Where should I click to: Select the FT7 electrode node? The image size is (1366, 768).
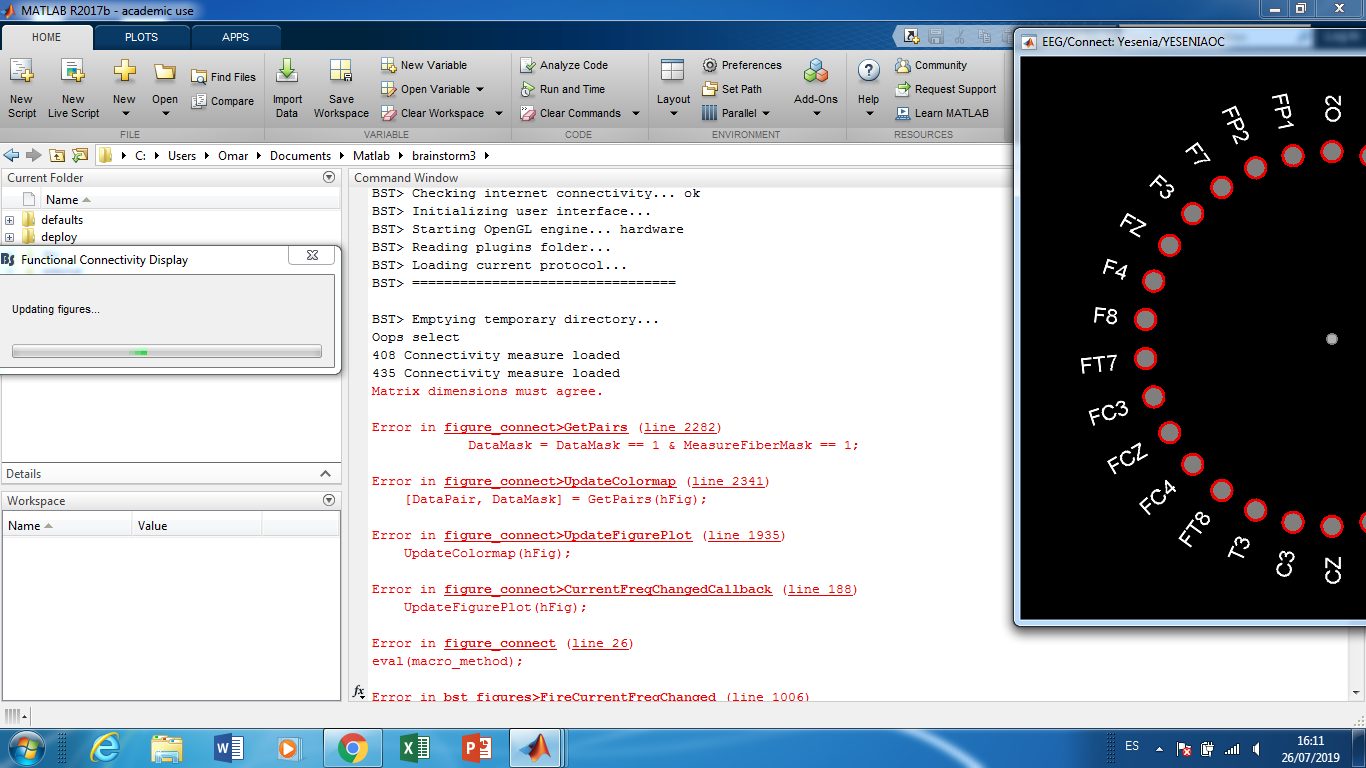click(x=1145, y=358)
